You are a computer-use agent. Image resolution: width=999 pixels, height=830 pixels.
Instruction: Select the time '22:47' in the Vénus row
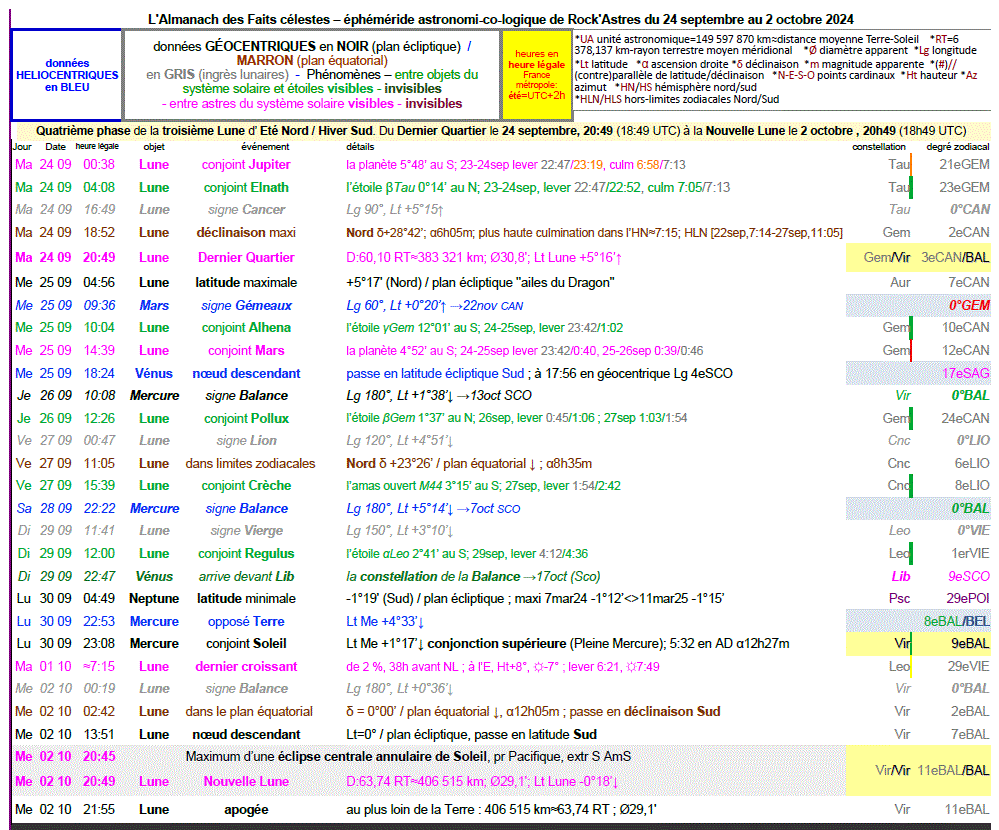(99, 576)
